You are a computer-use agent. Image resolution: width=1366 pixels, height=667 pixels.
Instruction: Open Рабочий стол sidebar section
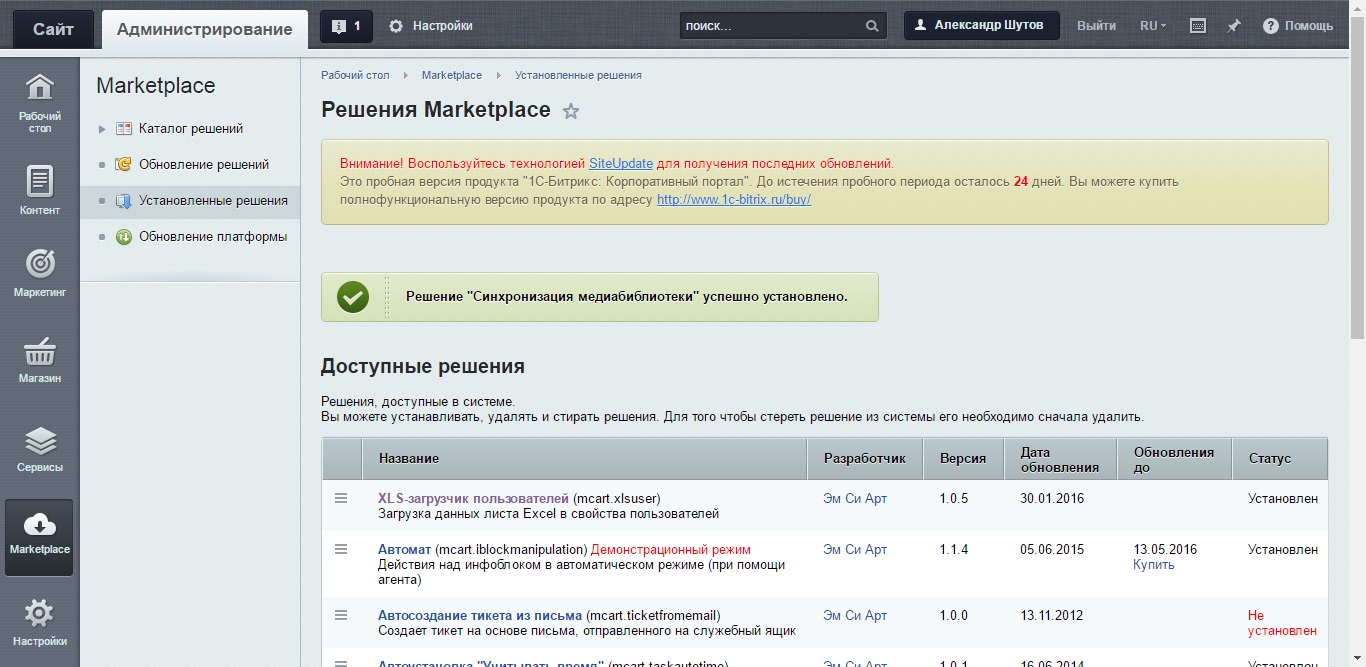tap(40, 102)
